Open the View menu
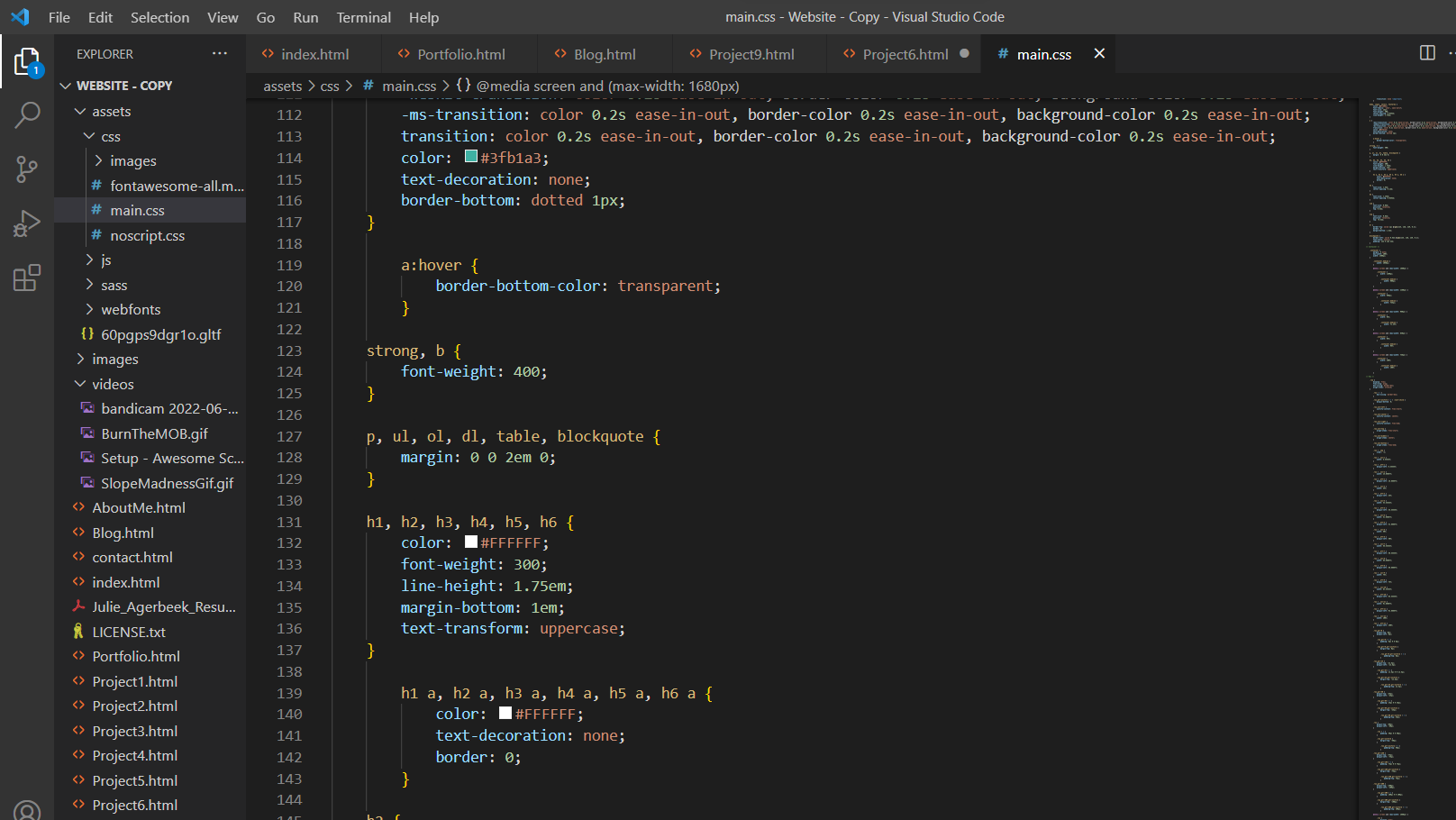This screenshot has height=820, width=1456. click(223, 17)
